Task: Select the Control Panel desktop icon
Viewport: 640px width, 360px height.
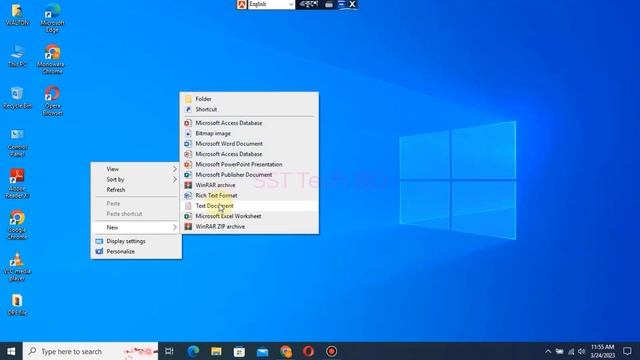Action: [17, 143]
